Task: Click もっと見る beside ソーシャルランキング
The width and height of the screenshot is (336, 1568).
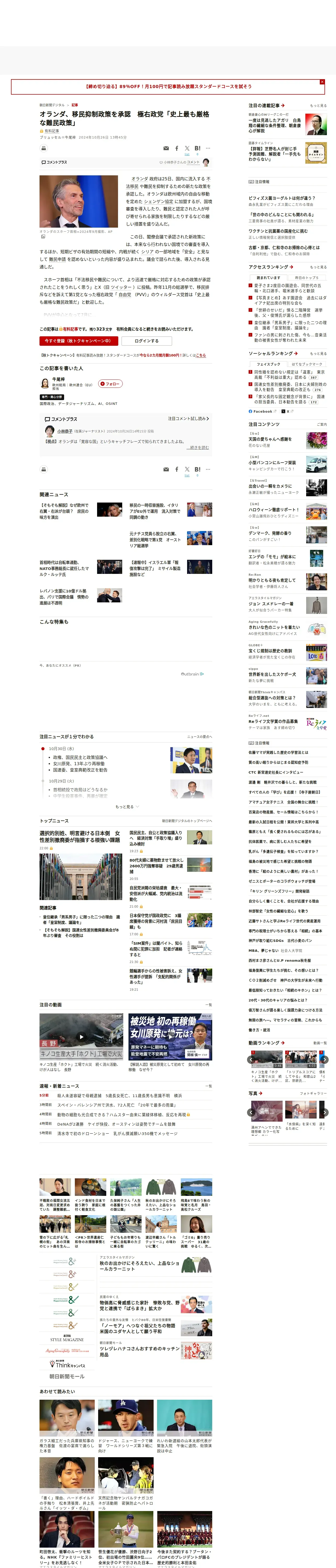Action: coord(318,354)
